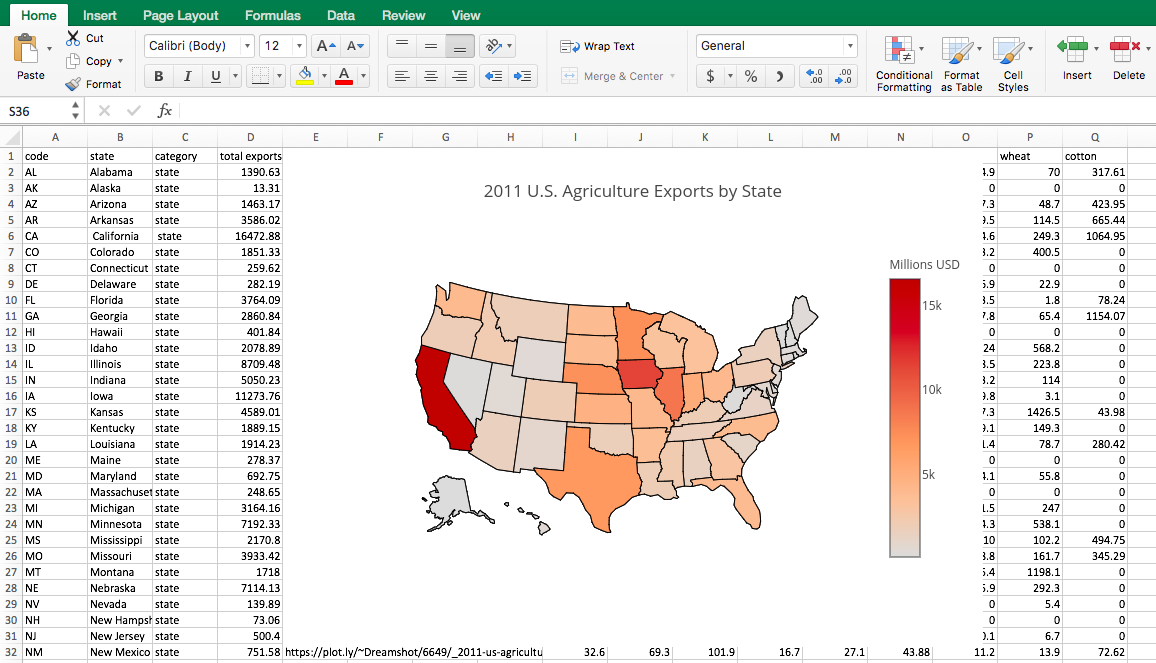Align text to middle of cell
The image size is (1156, 663).
click(431, 46)
